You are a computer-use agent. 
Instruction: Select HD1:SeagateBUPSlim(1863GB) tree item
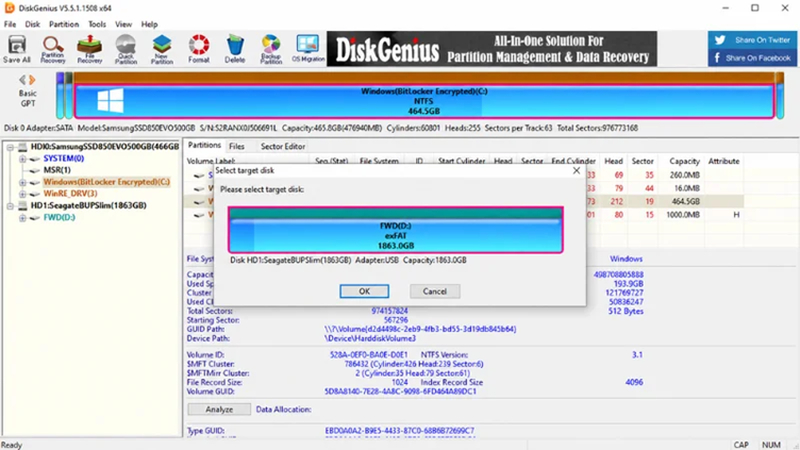tap(88, 205)
